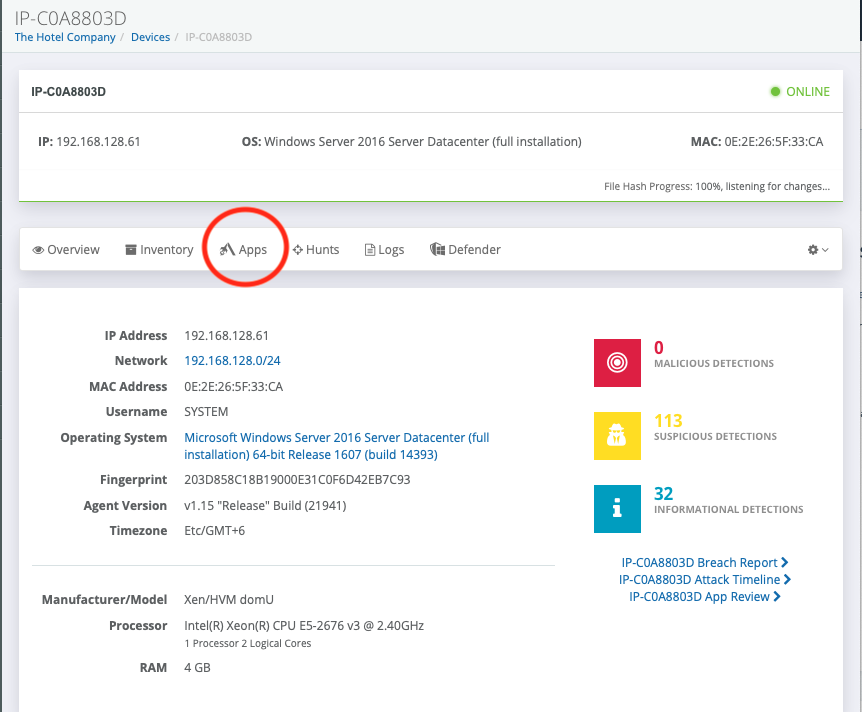Click the Overview eye icon

point(38,250)
